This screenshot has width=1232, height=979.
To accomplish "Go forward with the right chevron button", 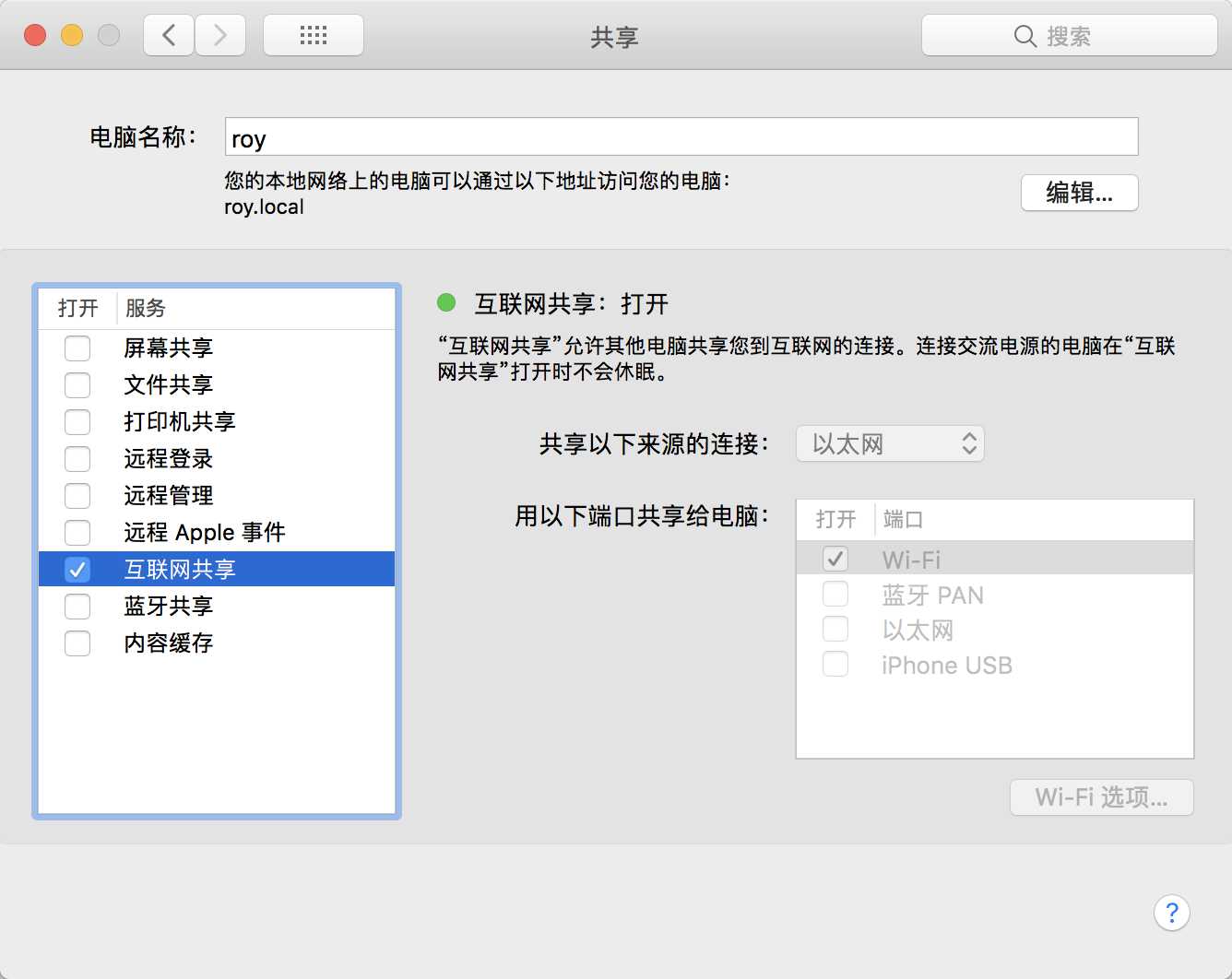I will click(220, 36).
